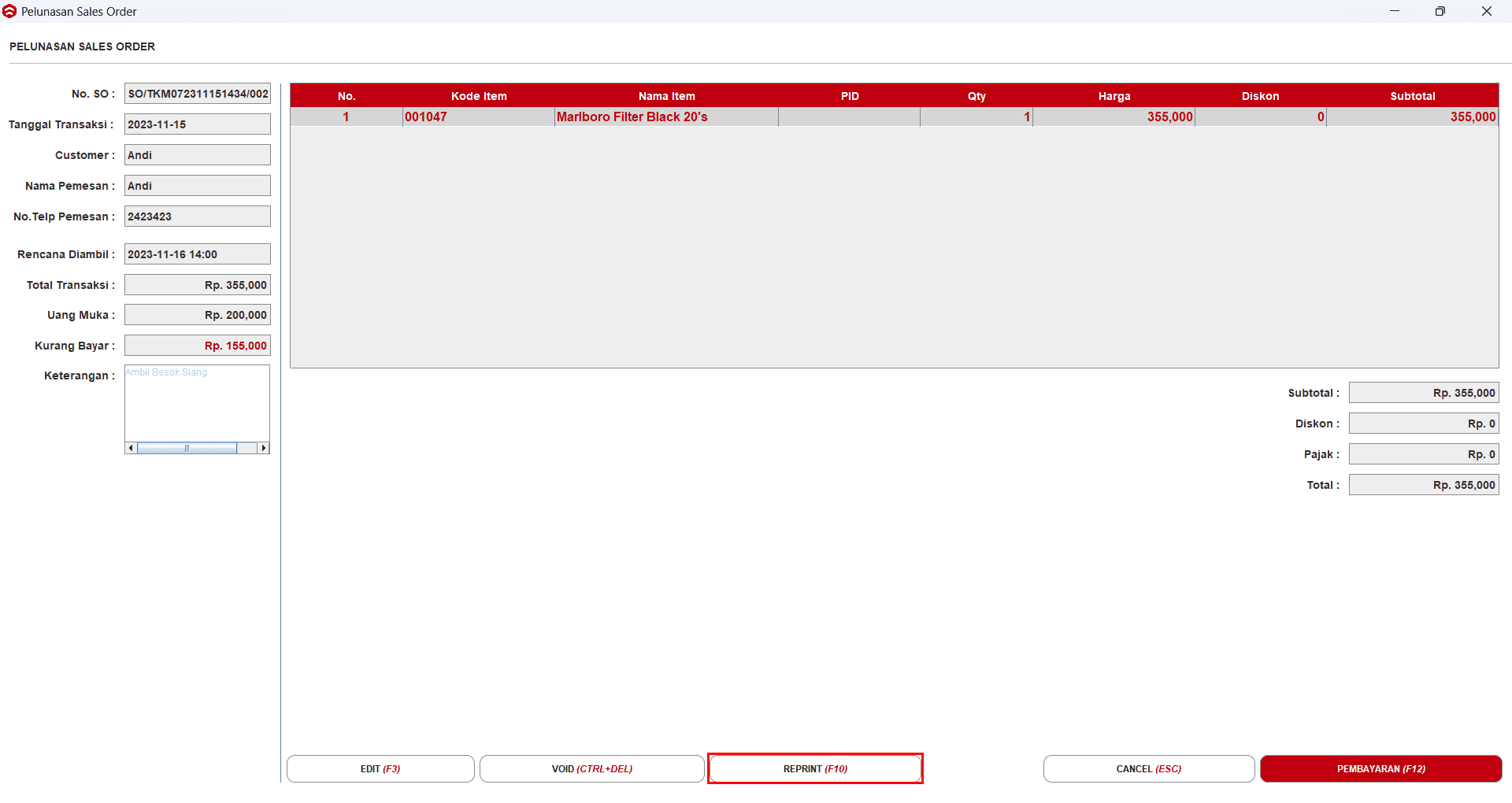
Task: Click the summary Subtotal field
Action: 1424,393
